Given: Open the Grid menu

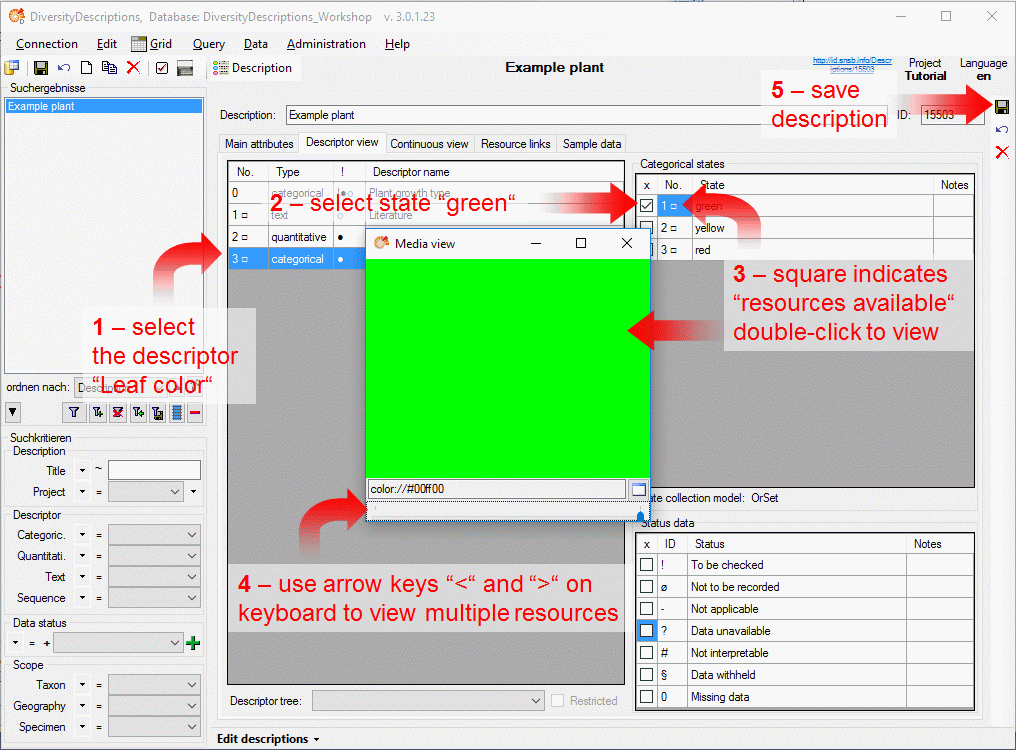Looking at the screenshot, I should 152,43.
